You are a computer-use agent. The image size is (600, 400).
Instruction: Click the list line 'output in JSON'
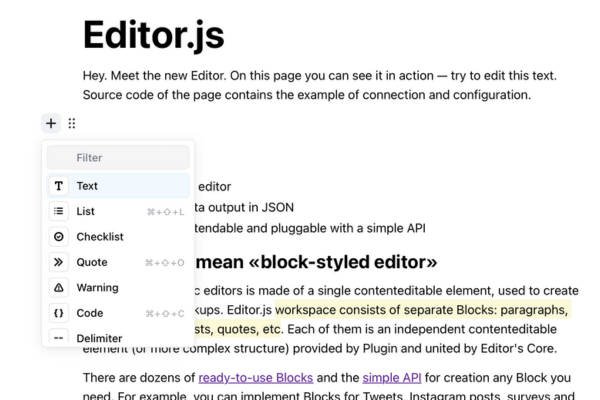click(251, 207)
